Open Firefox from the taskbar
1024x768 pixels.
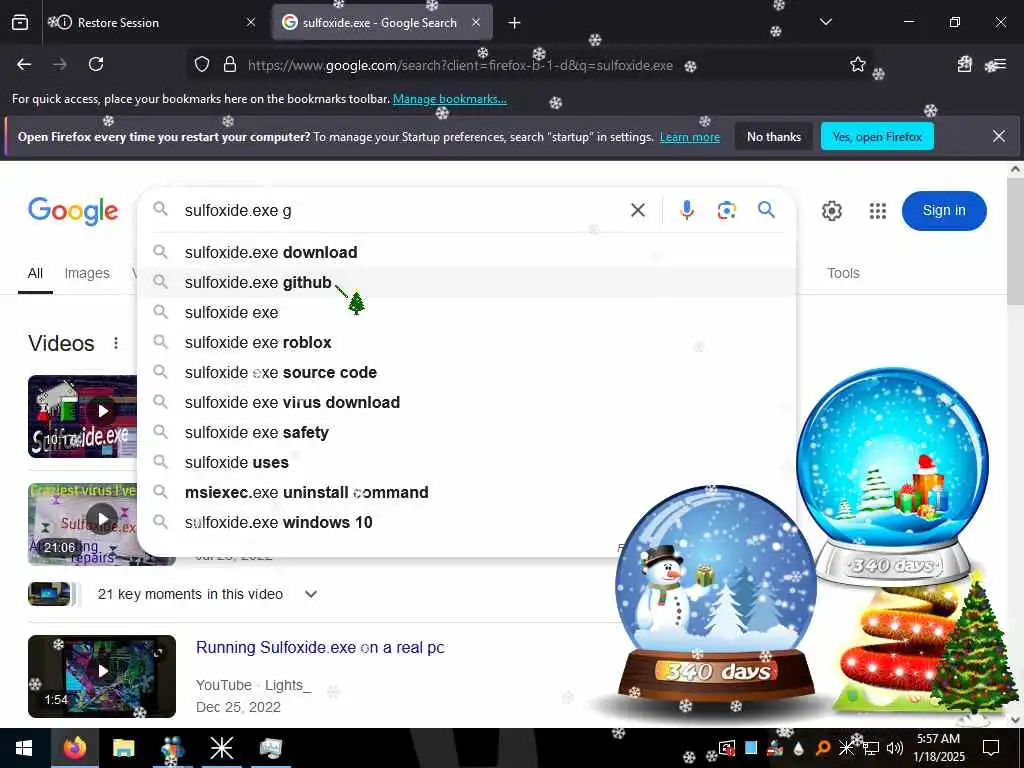pos(74,748)
